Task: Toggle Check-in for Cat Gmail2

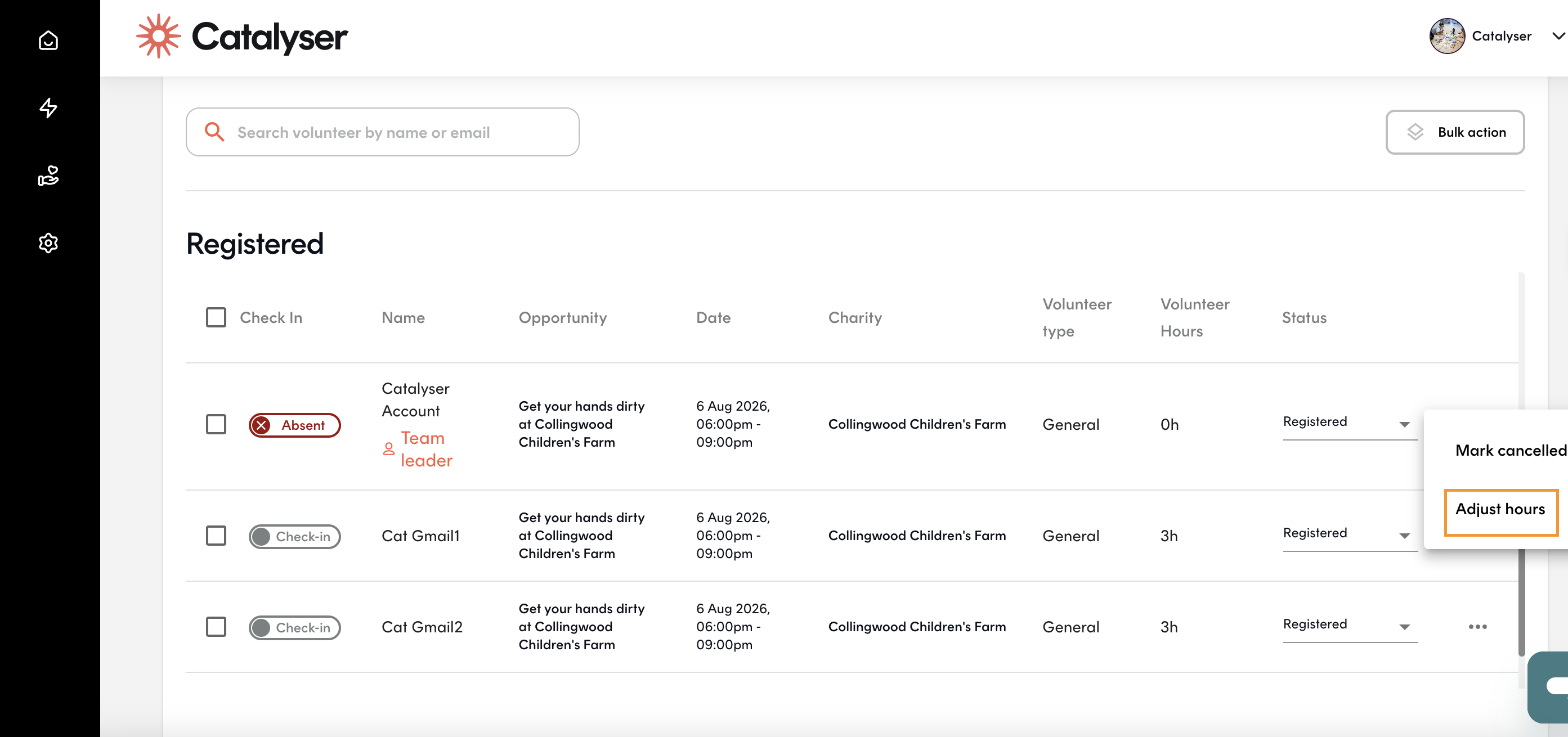Action: click(x=294, y=627)
